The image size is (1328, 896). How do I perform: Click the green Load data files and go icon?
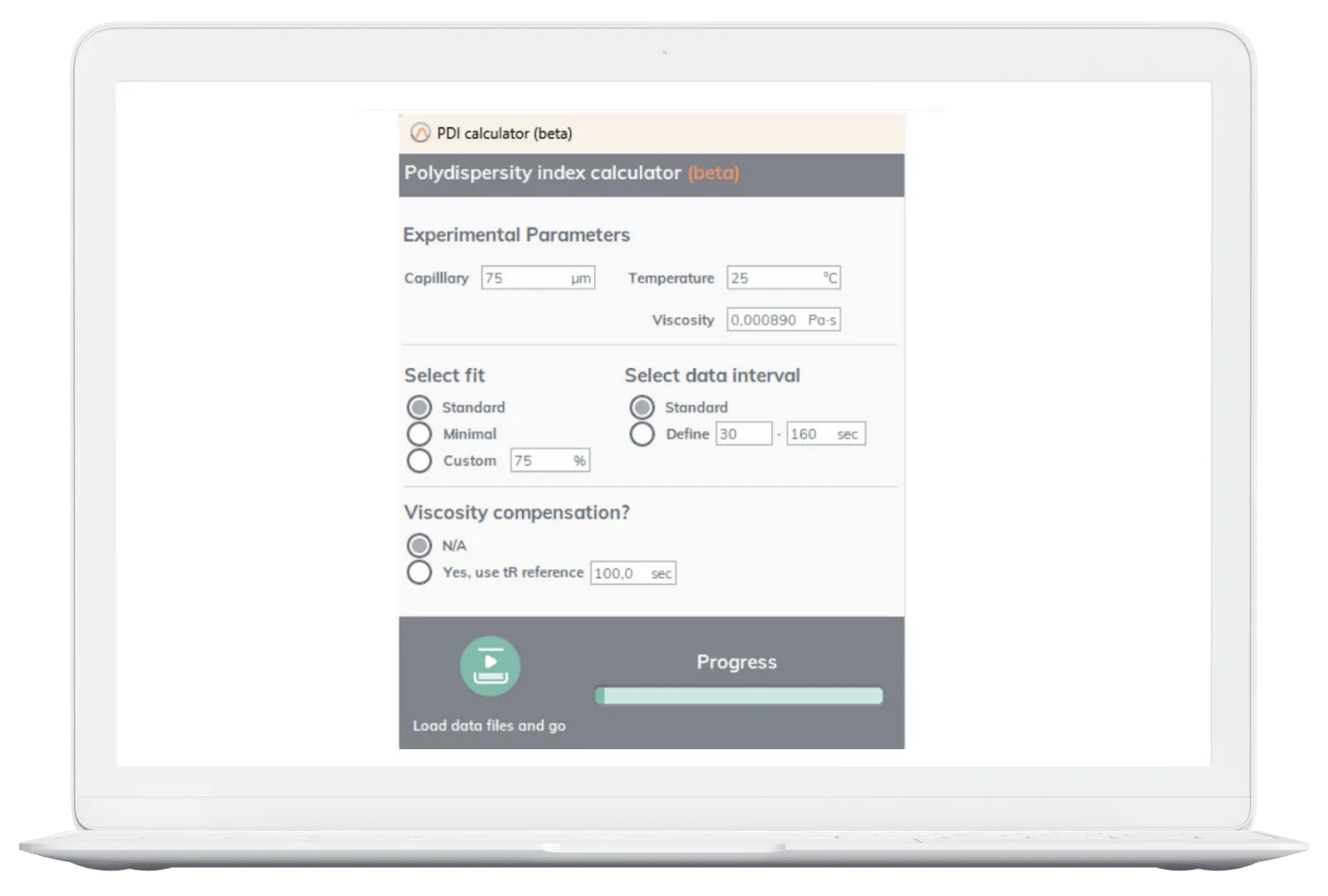tap(491, 664)
